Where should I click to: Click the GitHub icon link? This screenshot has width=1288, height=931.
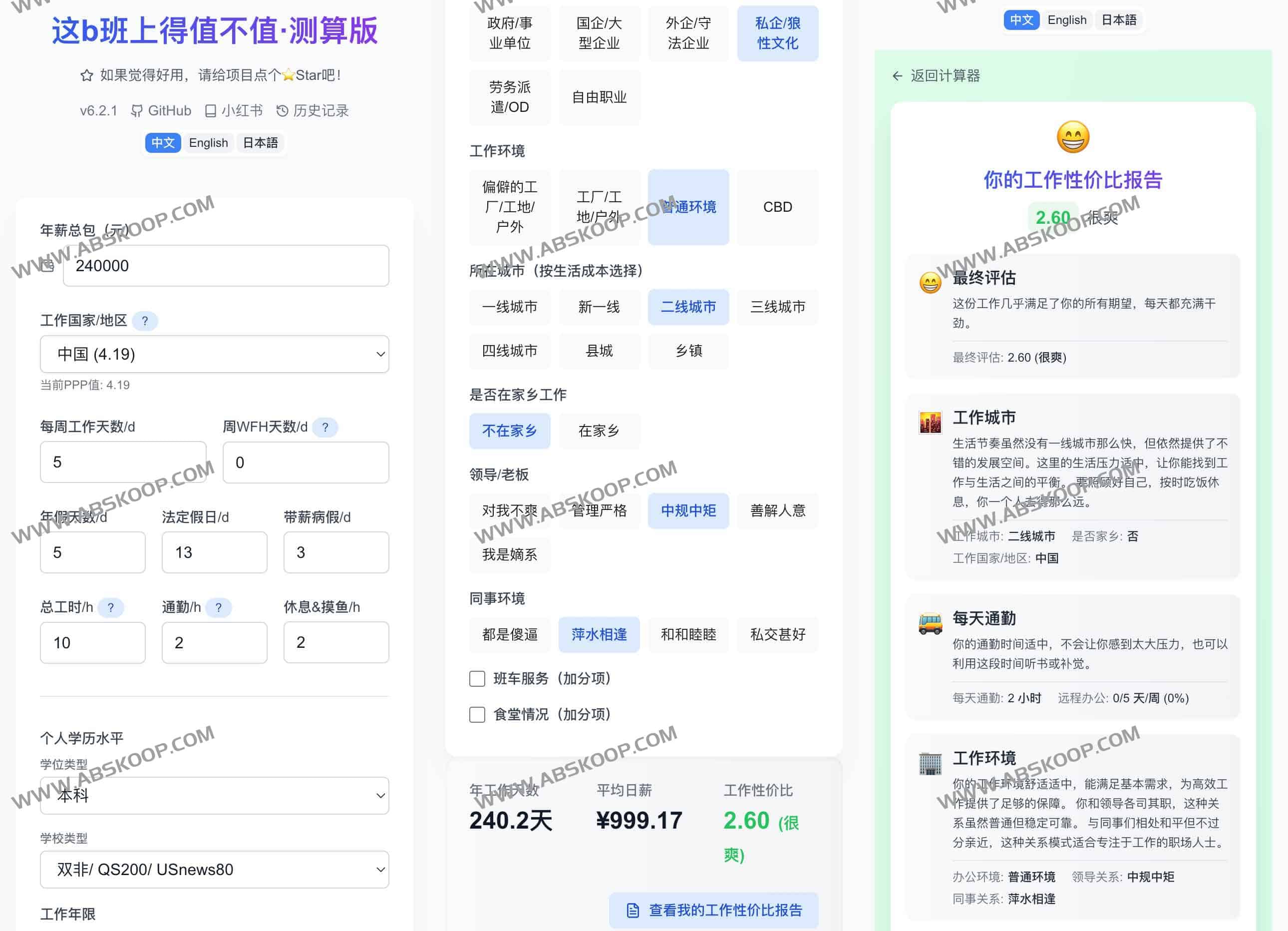click(x=137, y=111)
